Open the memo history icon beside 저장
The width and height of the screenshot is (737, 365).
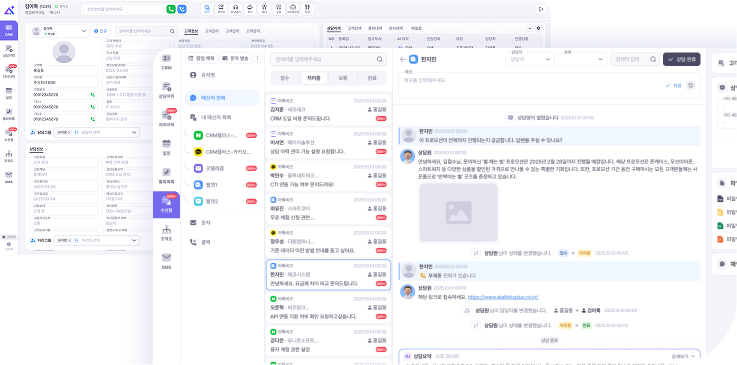690,85
